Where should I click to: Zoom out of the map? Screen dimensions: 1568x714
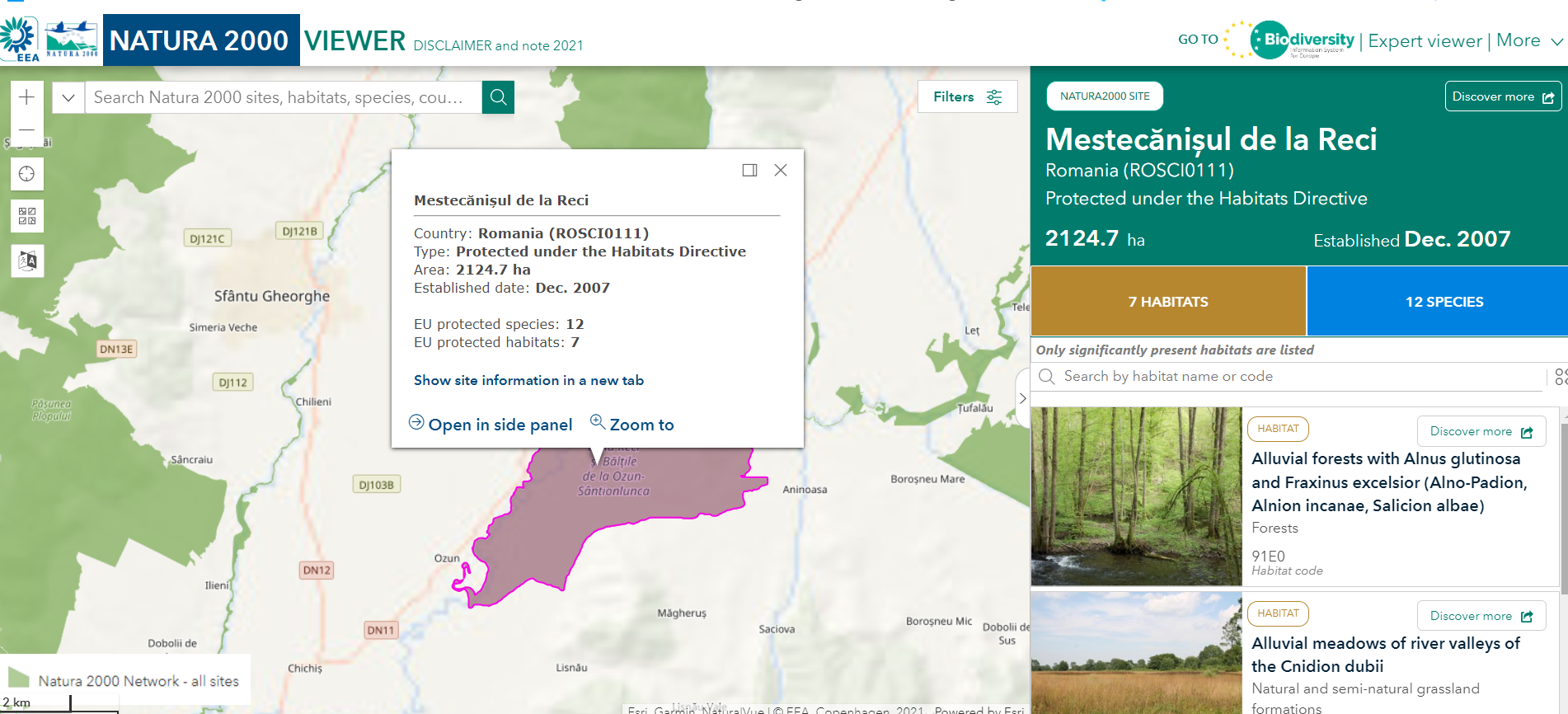coord(26,130)
